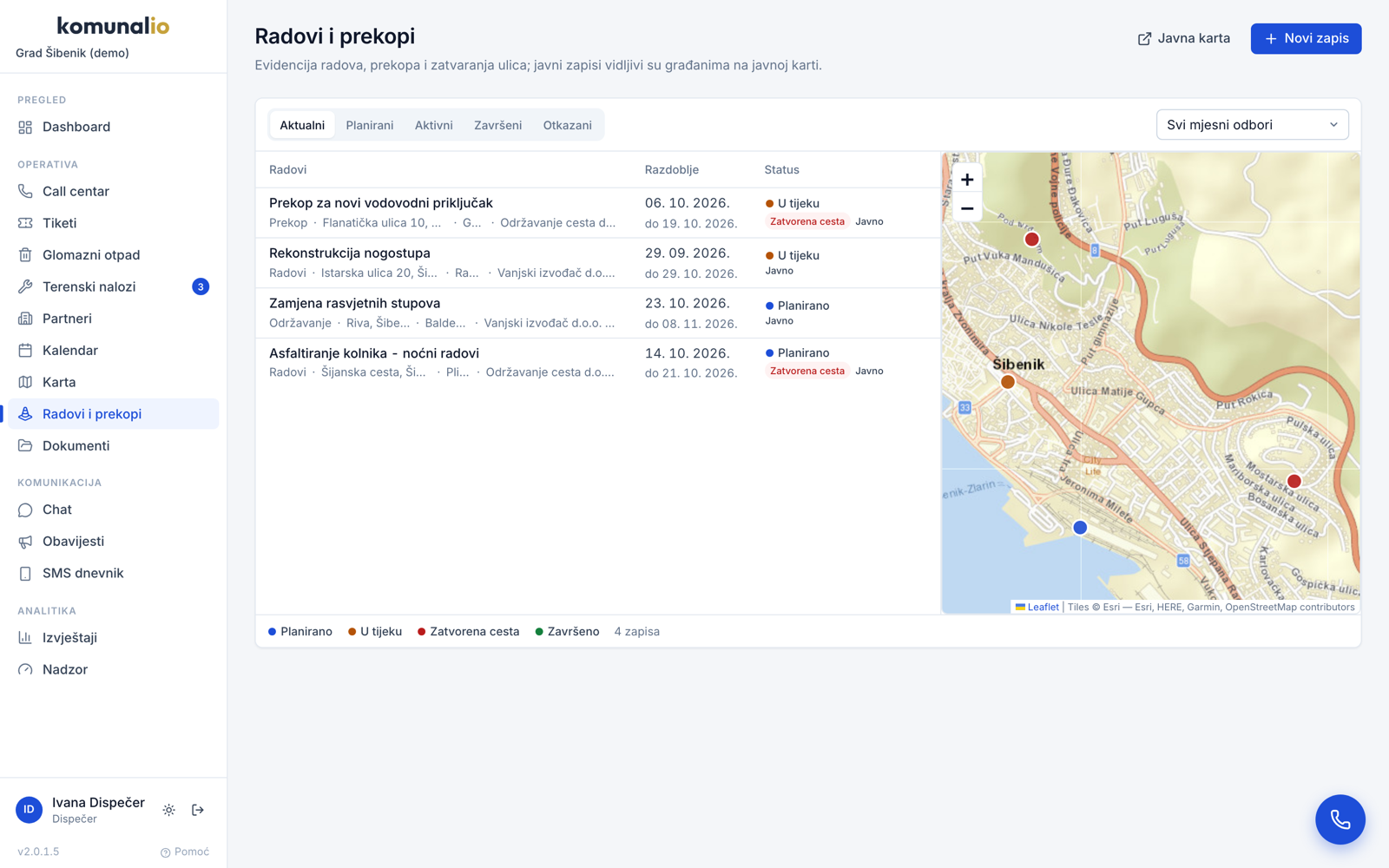Open the Pomoć help link

click(185, 852)
